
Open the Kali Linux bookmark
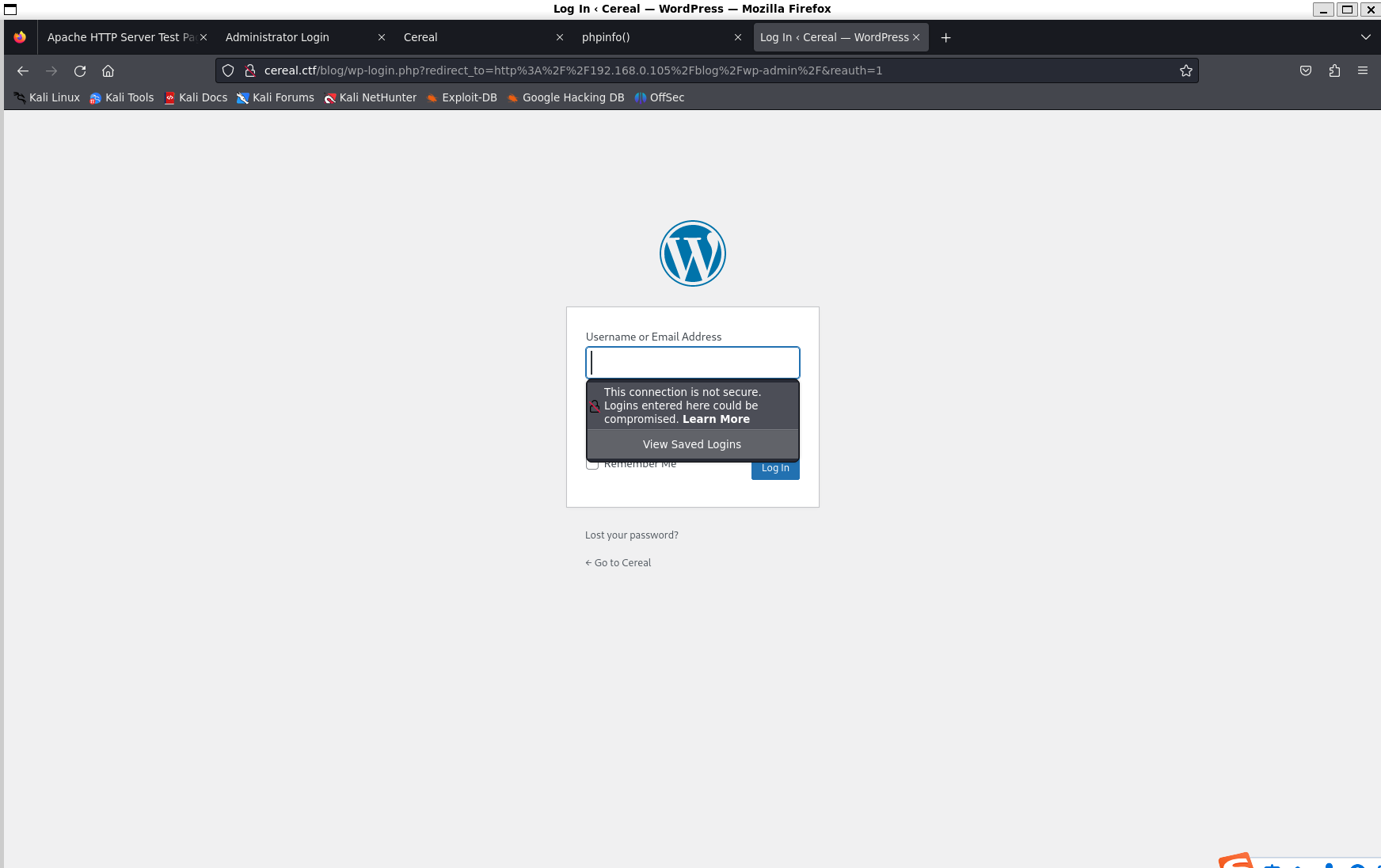47,97
